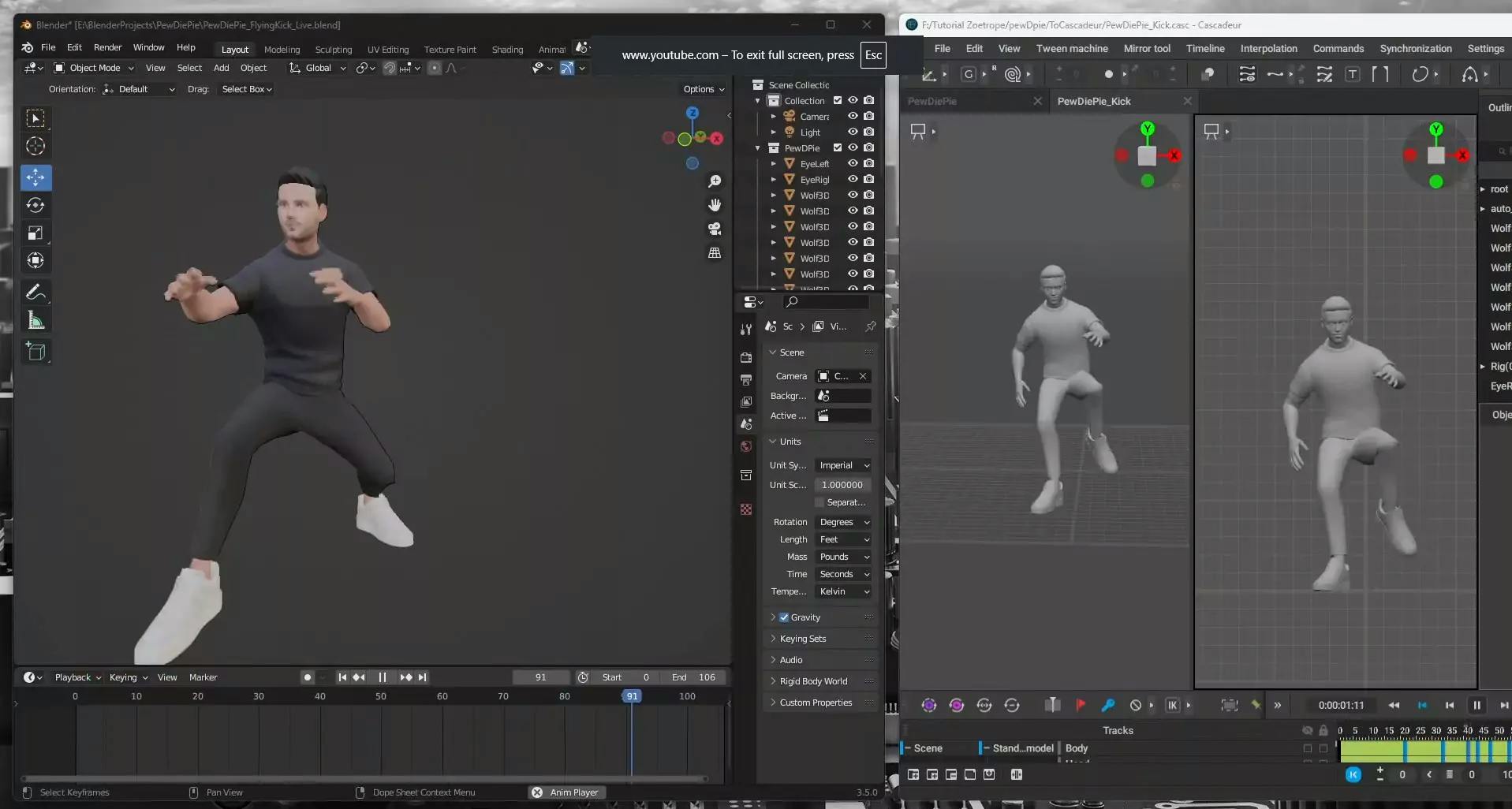
Task: Click the T tool icon in Cascadeur toolbar
Action: coord(1353,74)
